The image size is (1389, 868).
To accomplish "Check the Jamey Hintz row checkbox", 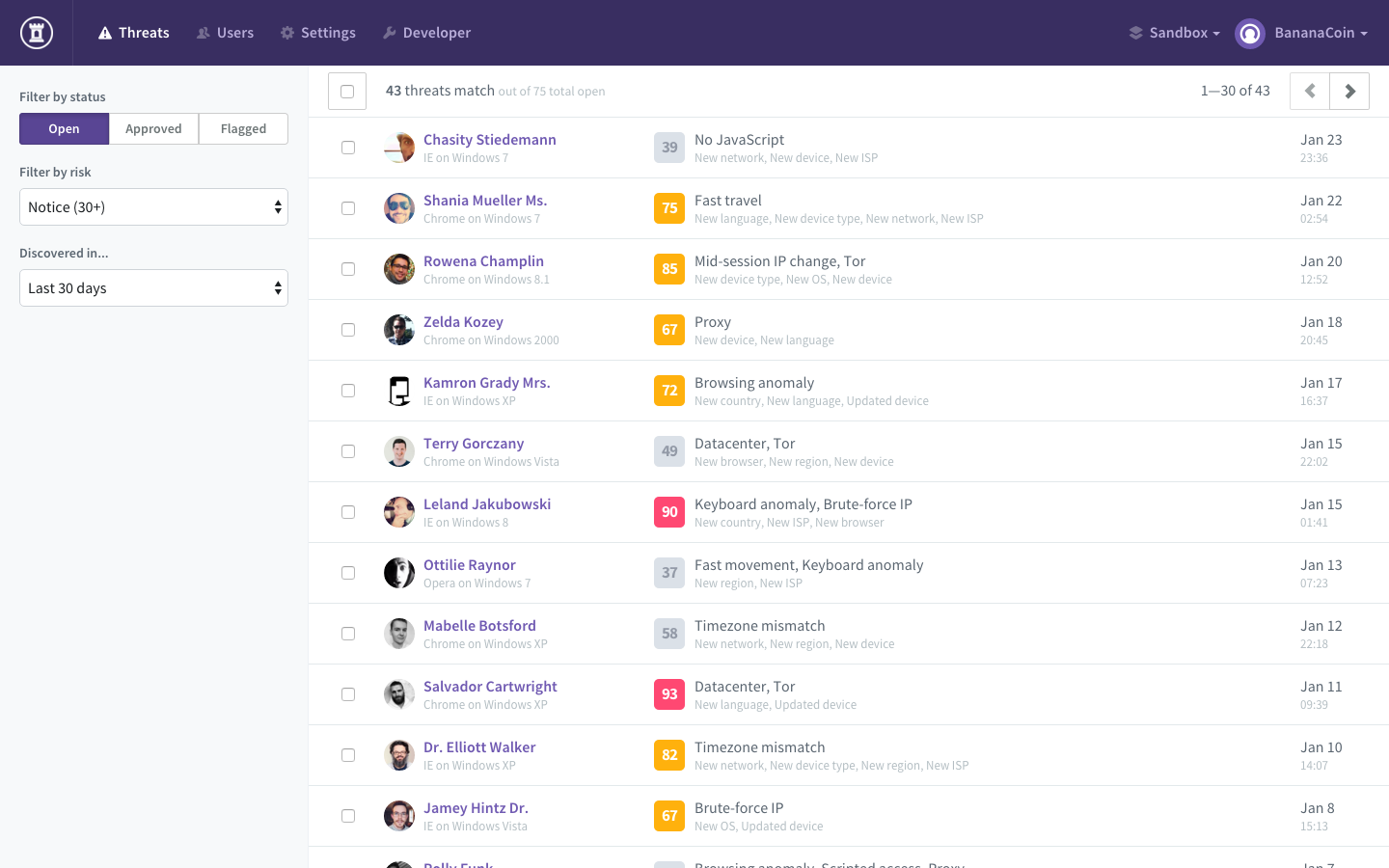I will point(348,816).
